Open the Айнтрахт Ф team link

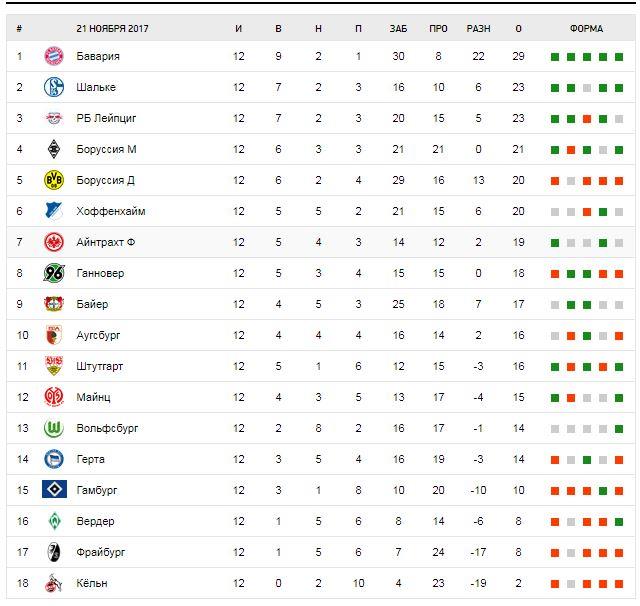click(x=104, y=242)
